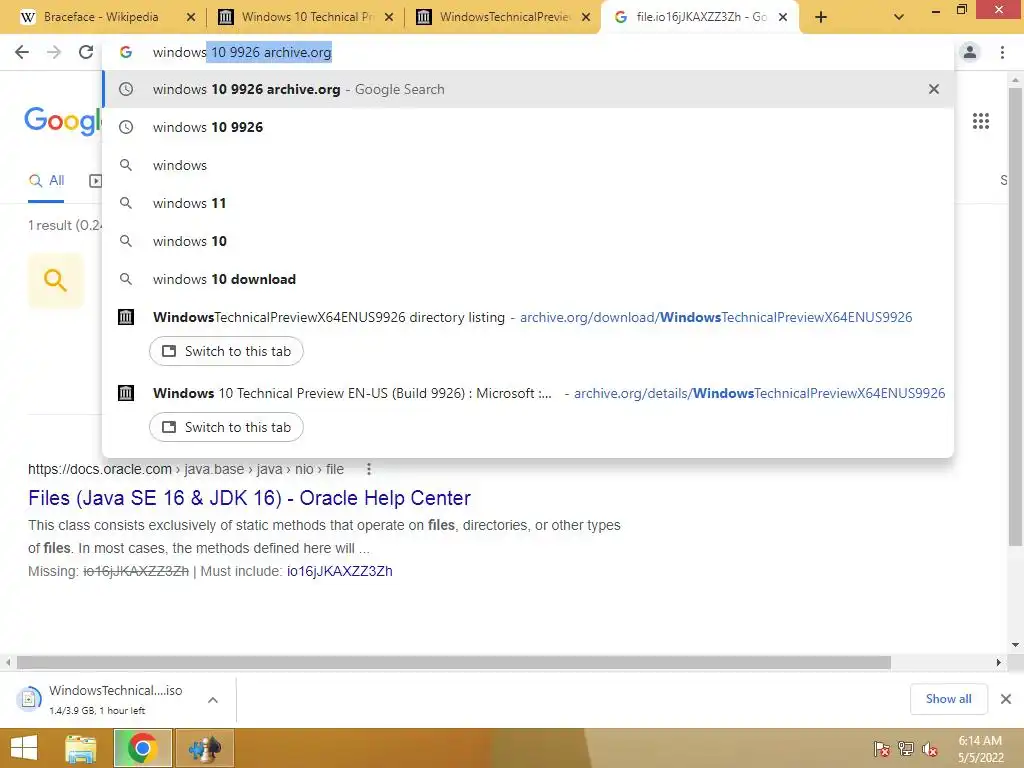Click the scroll left arrow
1024x768 pixels.
pos(8,663)
